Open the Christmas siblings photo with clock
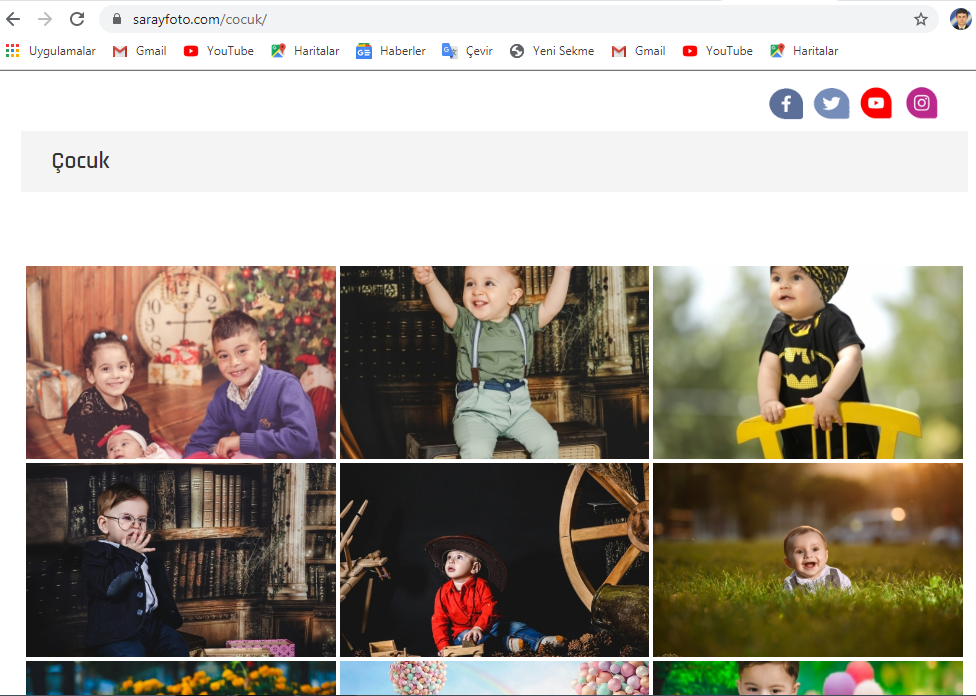This screenshot has height=696, width=976. pyautogui.click(x=181, y=362)
